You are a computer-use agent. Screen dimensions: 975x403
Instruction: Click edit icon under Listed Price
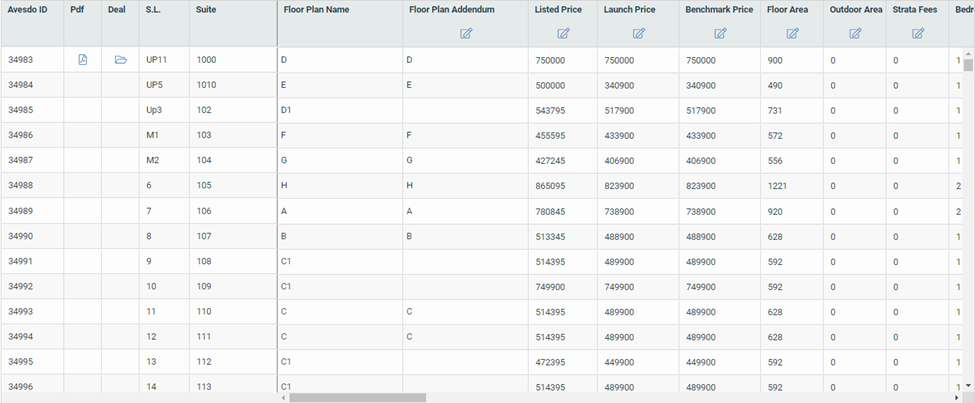pyautogui.click(x=563, y=34)
